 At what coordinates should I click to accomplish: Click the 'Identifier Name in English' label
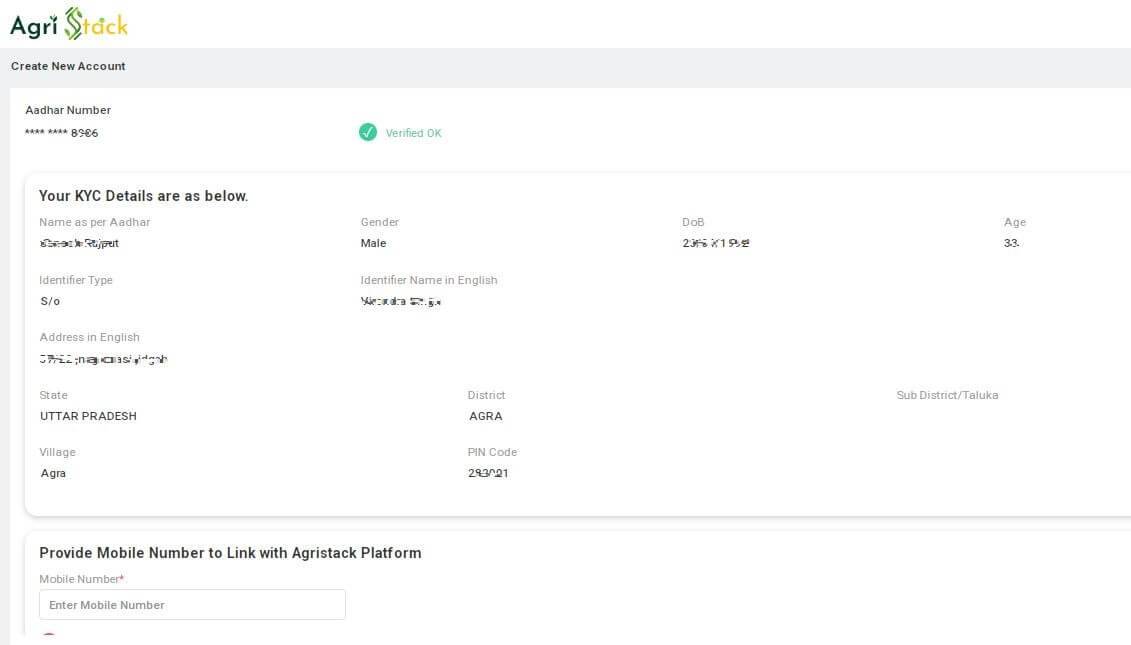429,280
